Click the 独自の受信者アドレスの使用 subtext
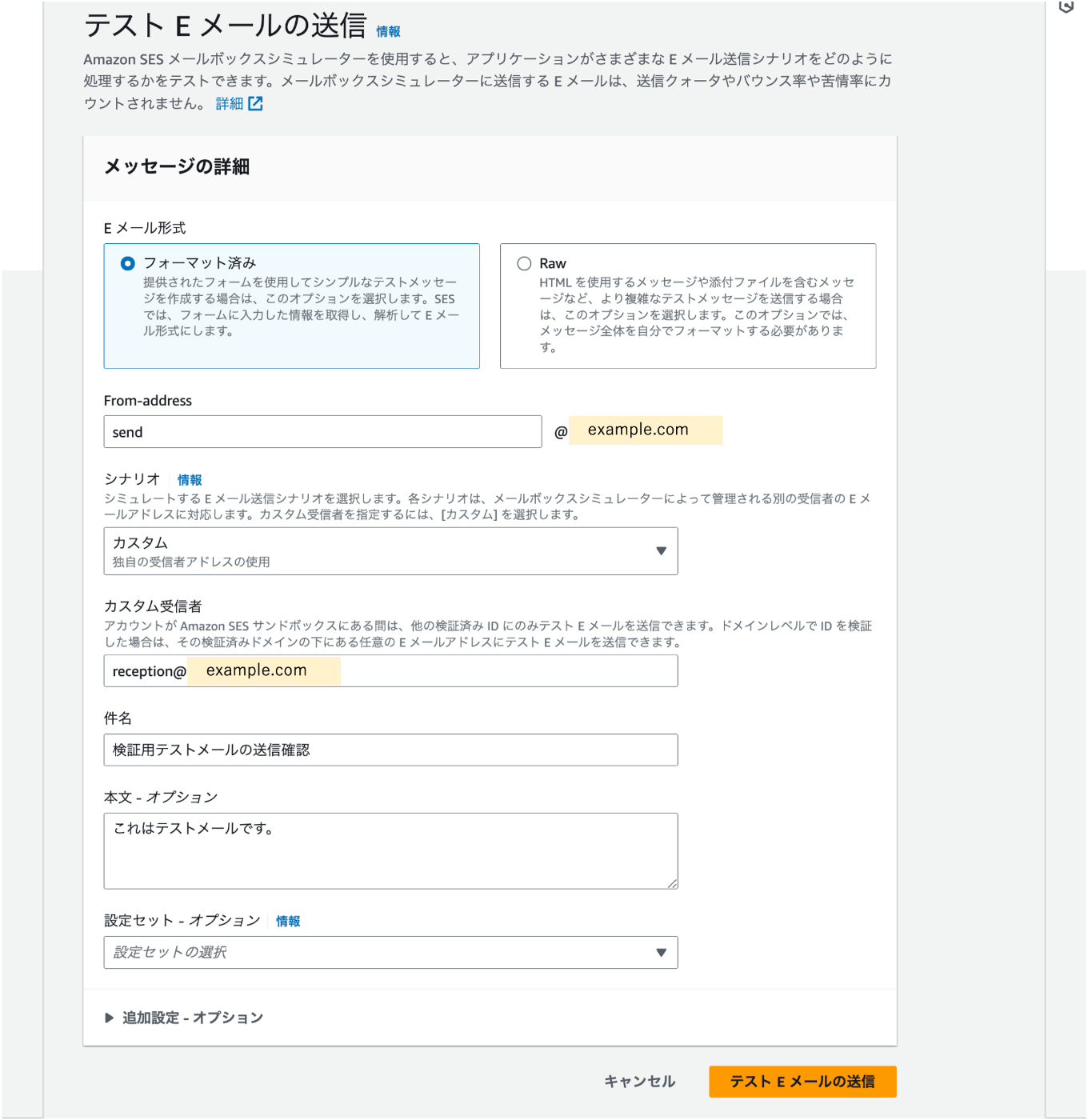 tap(191, 562)
